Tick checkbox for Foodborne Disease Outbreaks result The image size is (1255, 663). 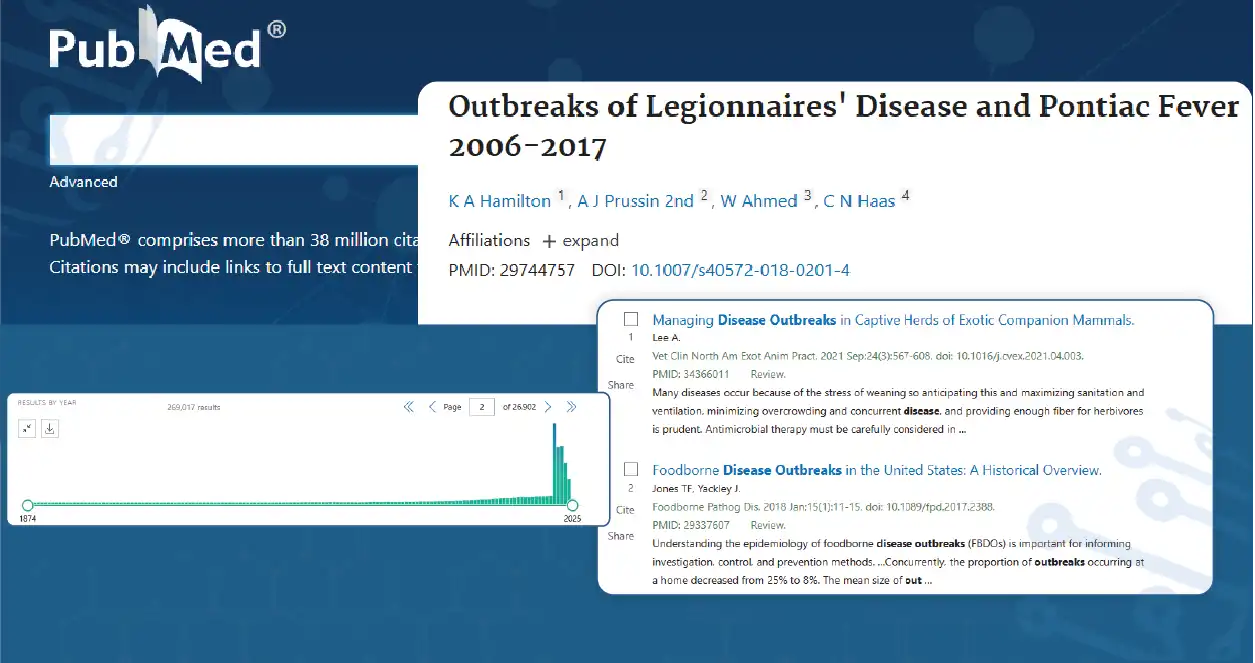pyautogui.click(x=631, y=469)
